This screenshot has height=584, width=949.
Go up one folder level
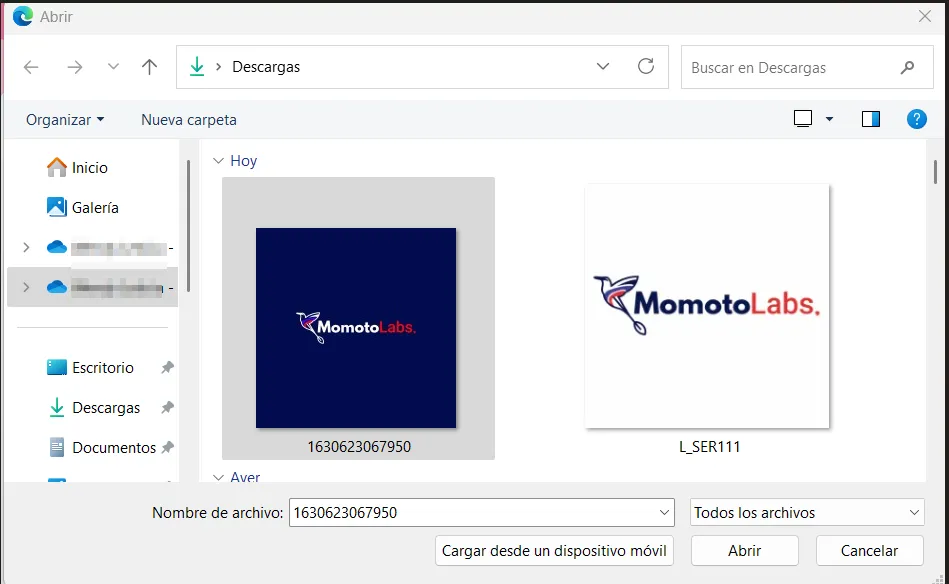tap(148, 66)
